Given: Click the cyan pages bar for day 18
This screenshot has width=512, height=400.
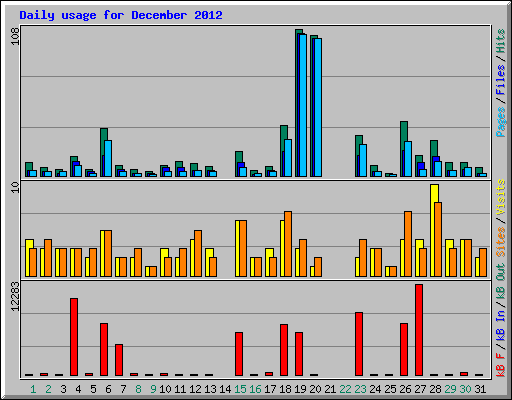Looking at the screenshot, I should click(x=288, y=158).
